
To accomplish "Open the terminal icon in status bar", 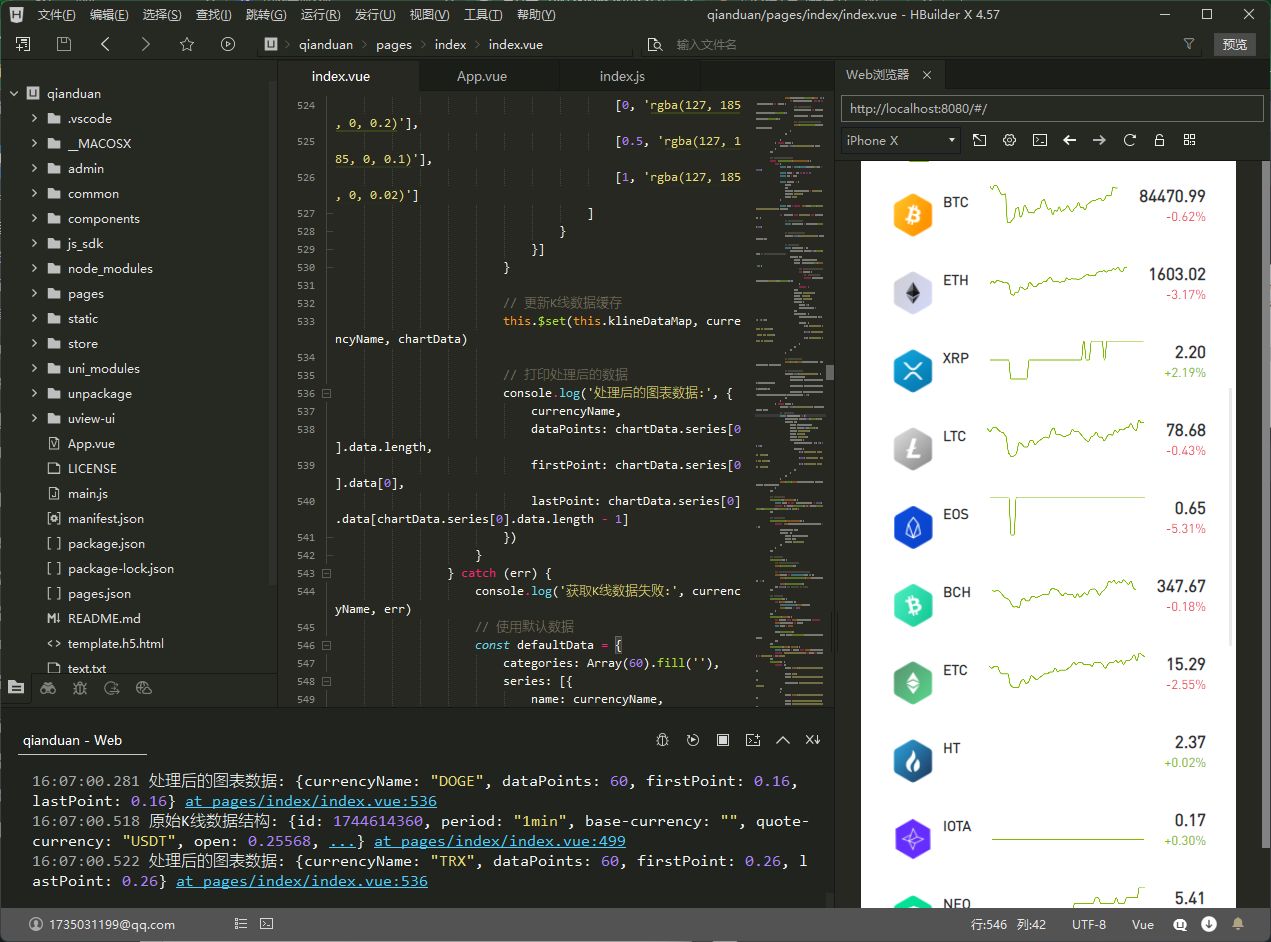I will (267, 924).
